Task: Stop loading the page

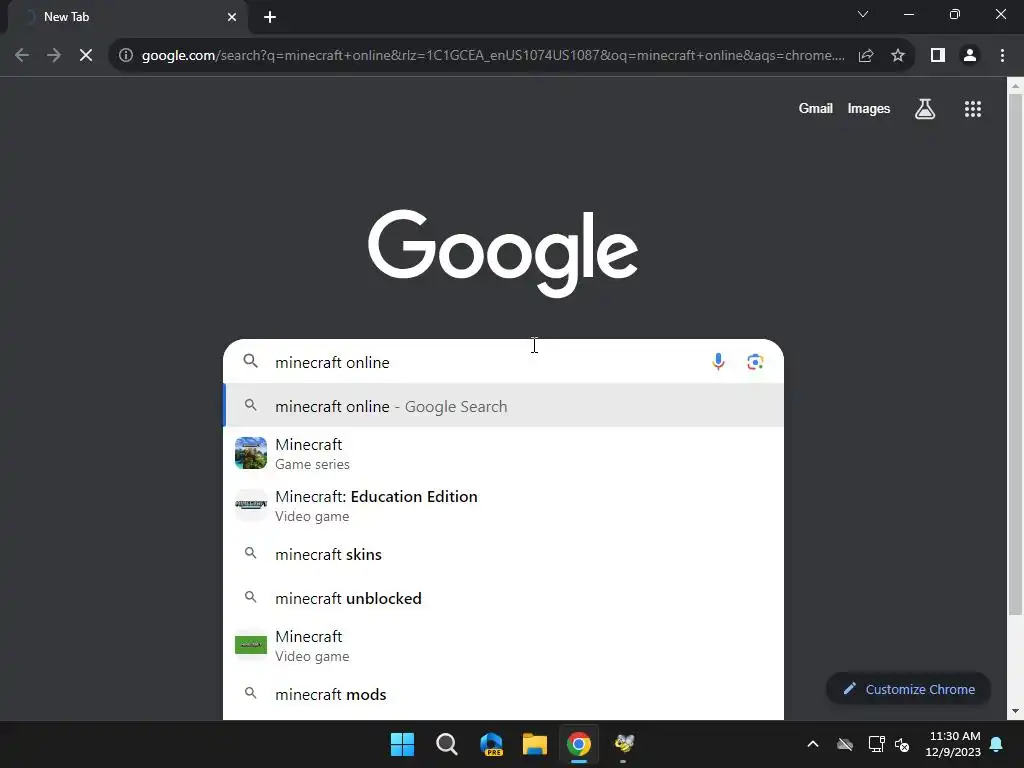Action: coord(86,56)
